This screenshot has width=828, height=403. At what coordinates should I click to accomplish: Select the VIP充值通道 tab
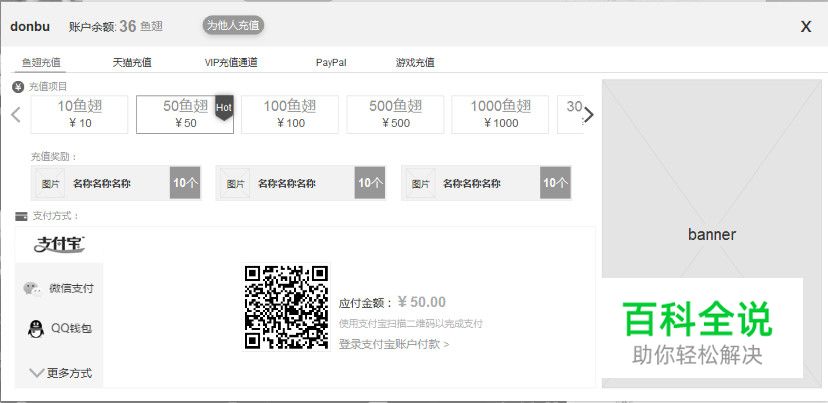click(x=231, y=62)
